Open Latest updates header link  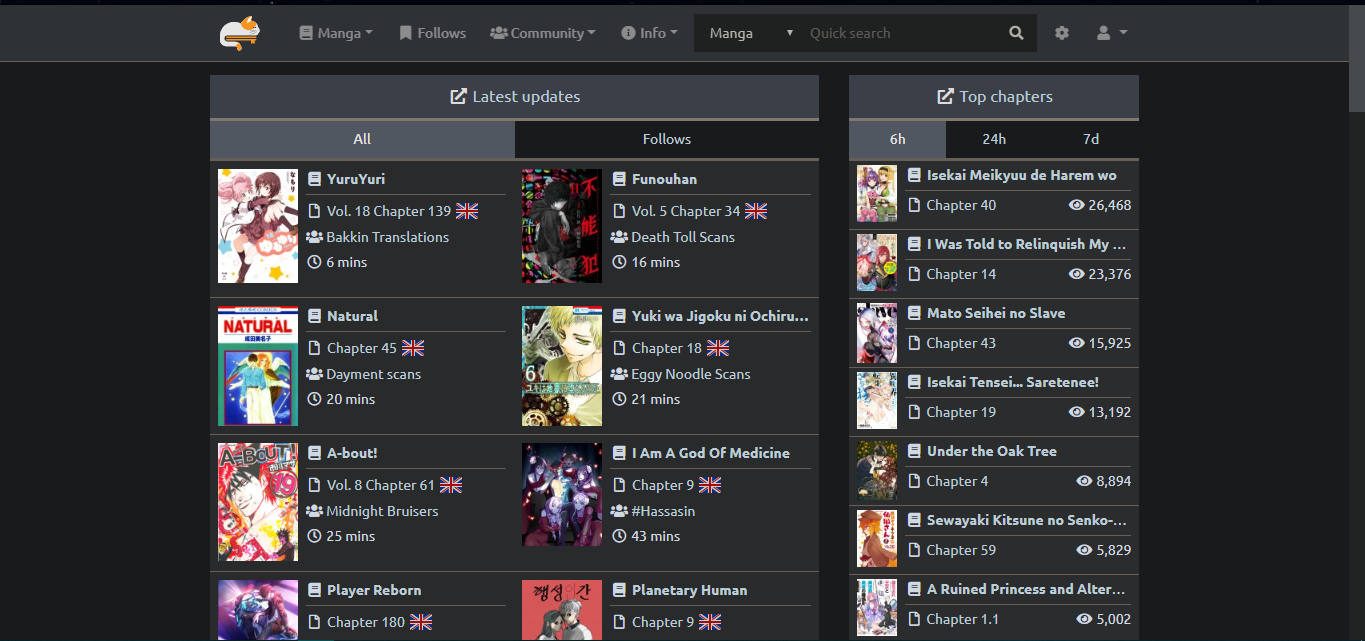[515, 97]
